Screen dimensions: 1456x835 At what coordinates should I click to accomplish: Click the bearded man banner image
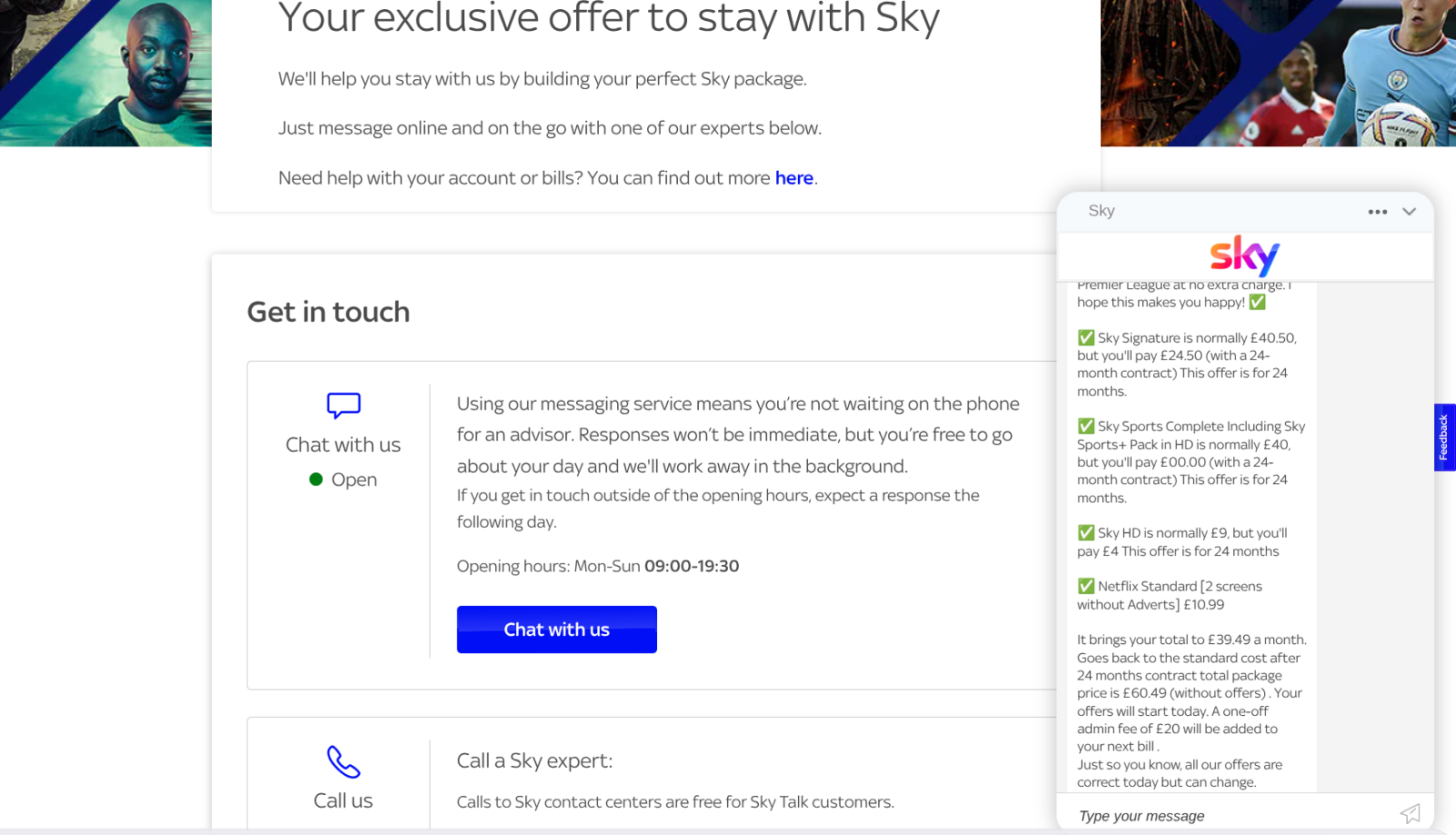click(x=106, y=73)
